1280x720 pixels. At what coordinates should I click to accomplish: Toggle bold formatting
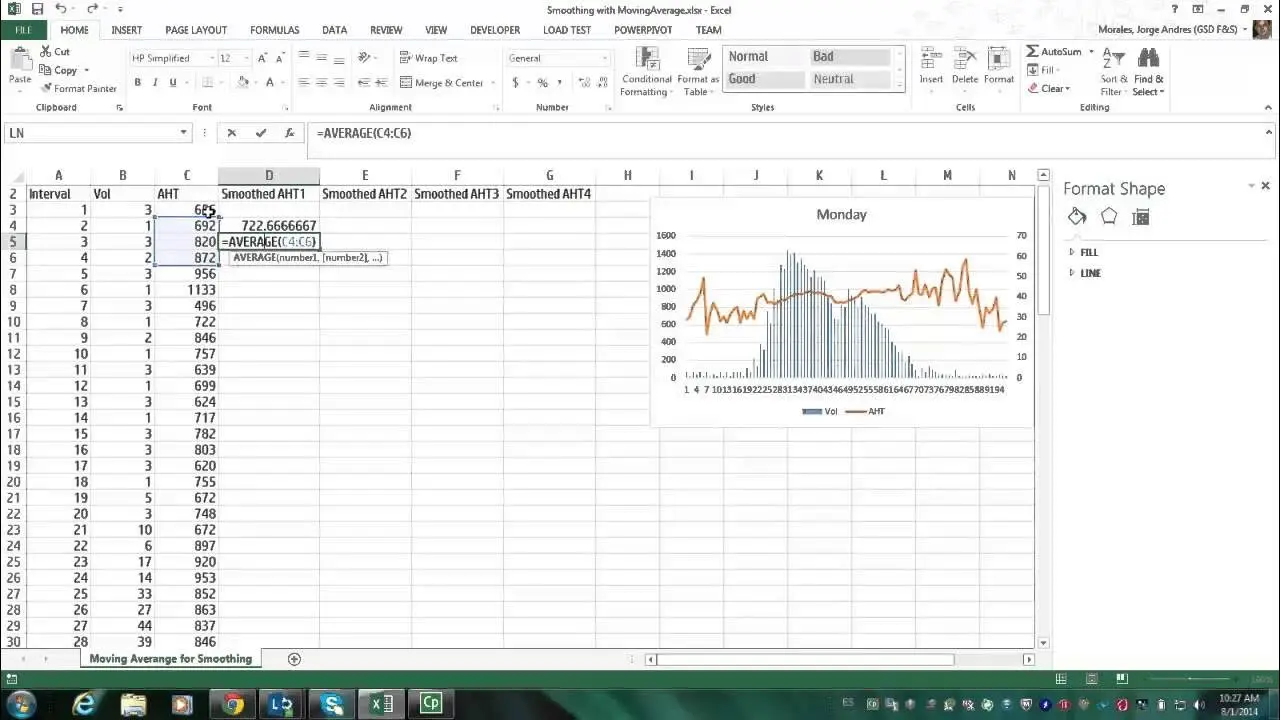click(137, 82)
